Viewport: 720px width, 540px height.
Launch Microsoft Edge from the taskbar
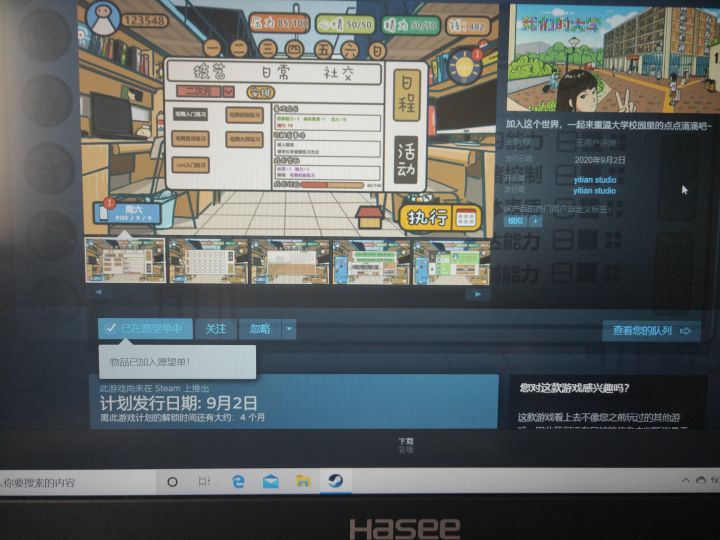point(238,482)
